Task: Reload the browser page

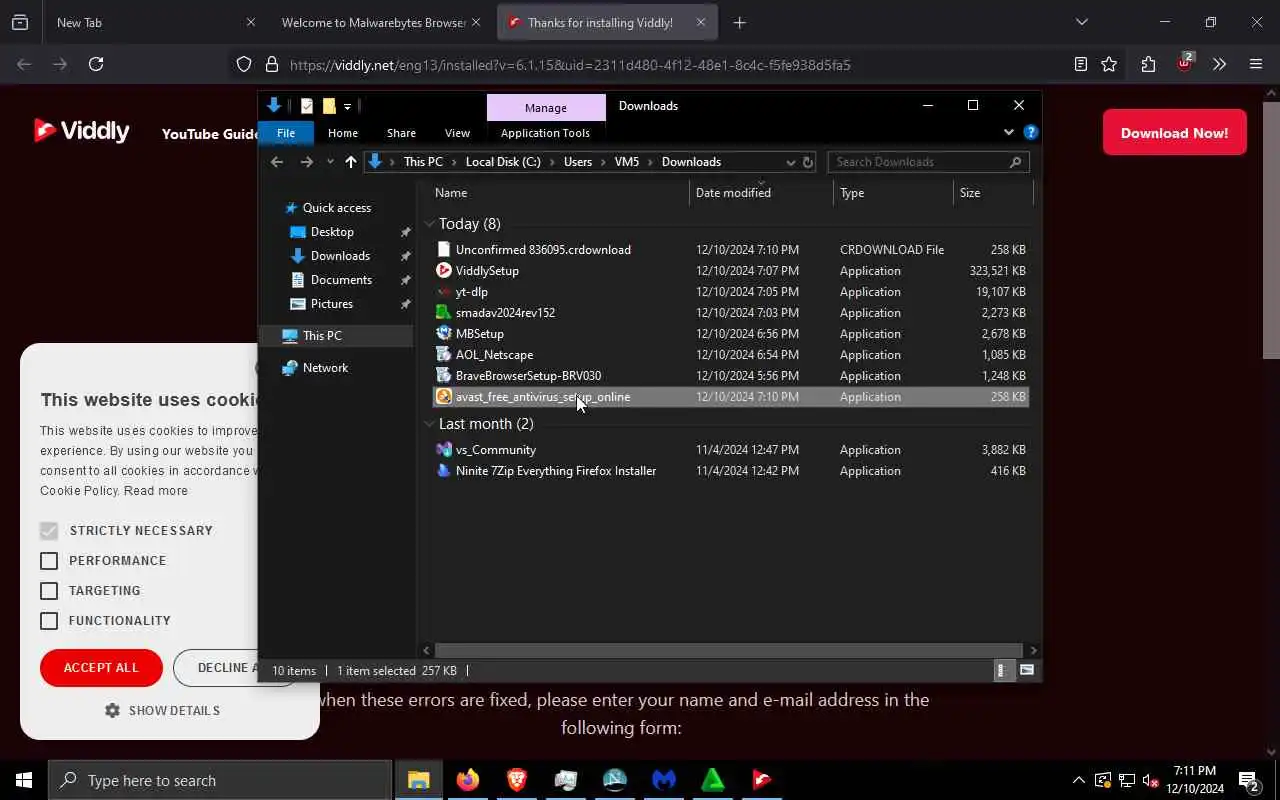Action: (x=96, y=64)
